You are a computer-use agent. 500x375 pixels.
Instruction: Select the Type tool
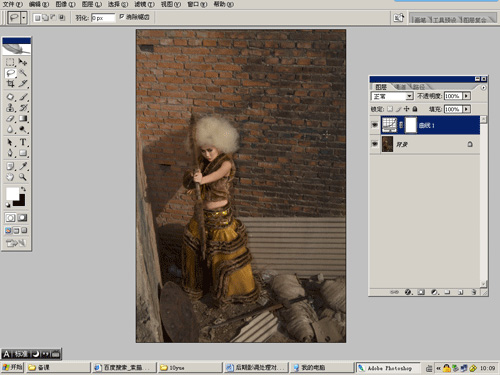23,142
